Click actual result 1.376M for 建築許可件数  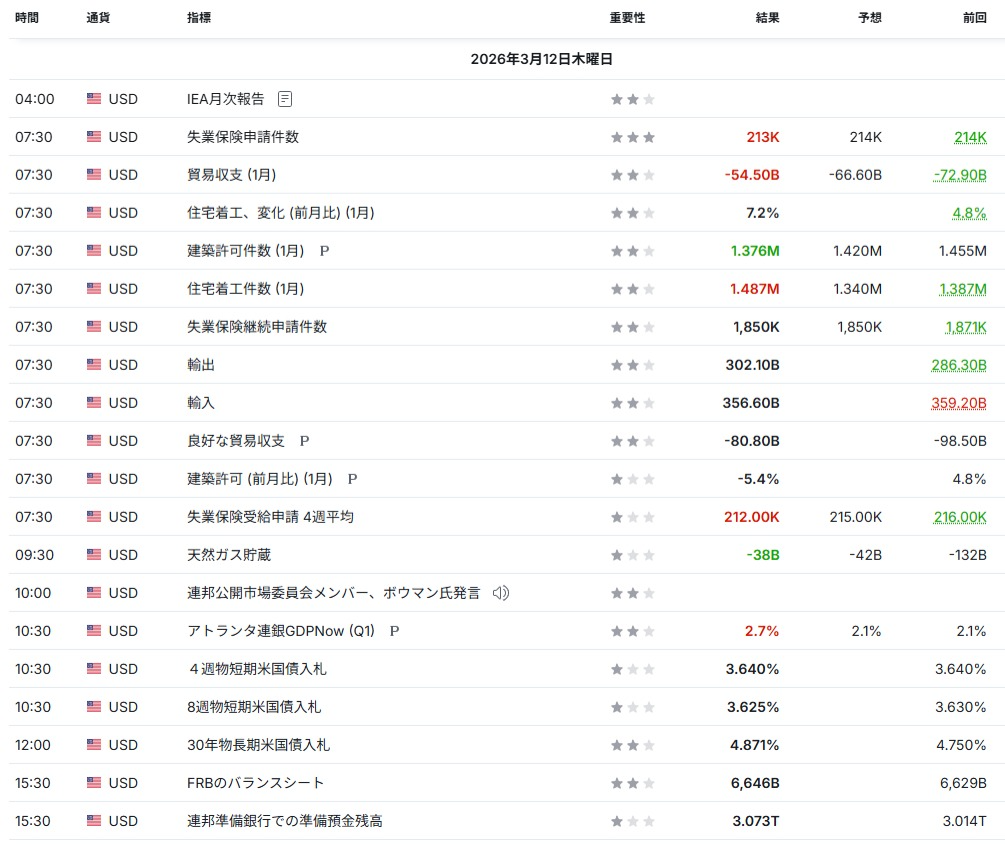click(x=753, y=251)
